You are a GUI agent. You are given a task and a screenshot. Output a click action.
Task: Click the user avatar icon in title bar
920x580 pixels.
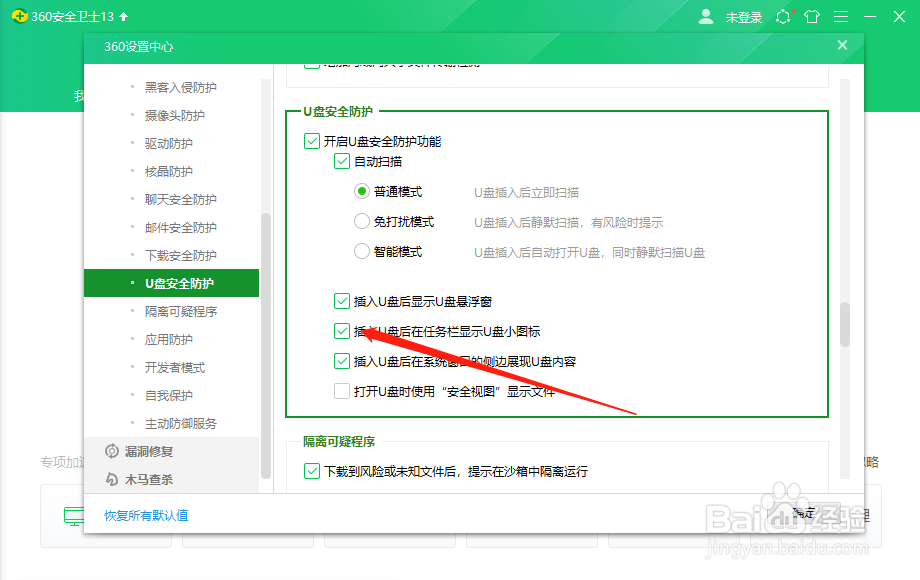coord(706,16)
